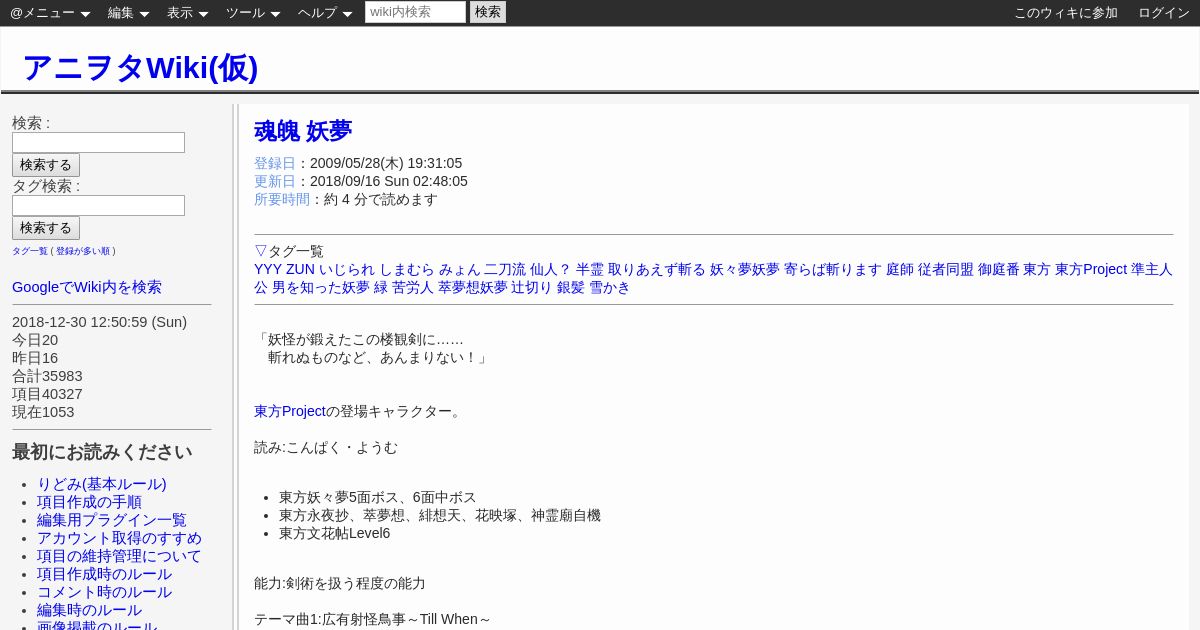
Task: Open the 表示 dropdown menu
Action: pos(187,13)
